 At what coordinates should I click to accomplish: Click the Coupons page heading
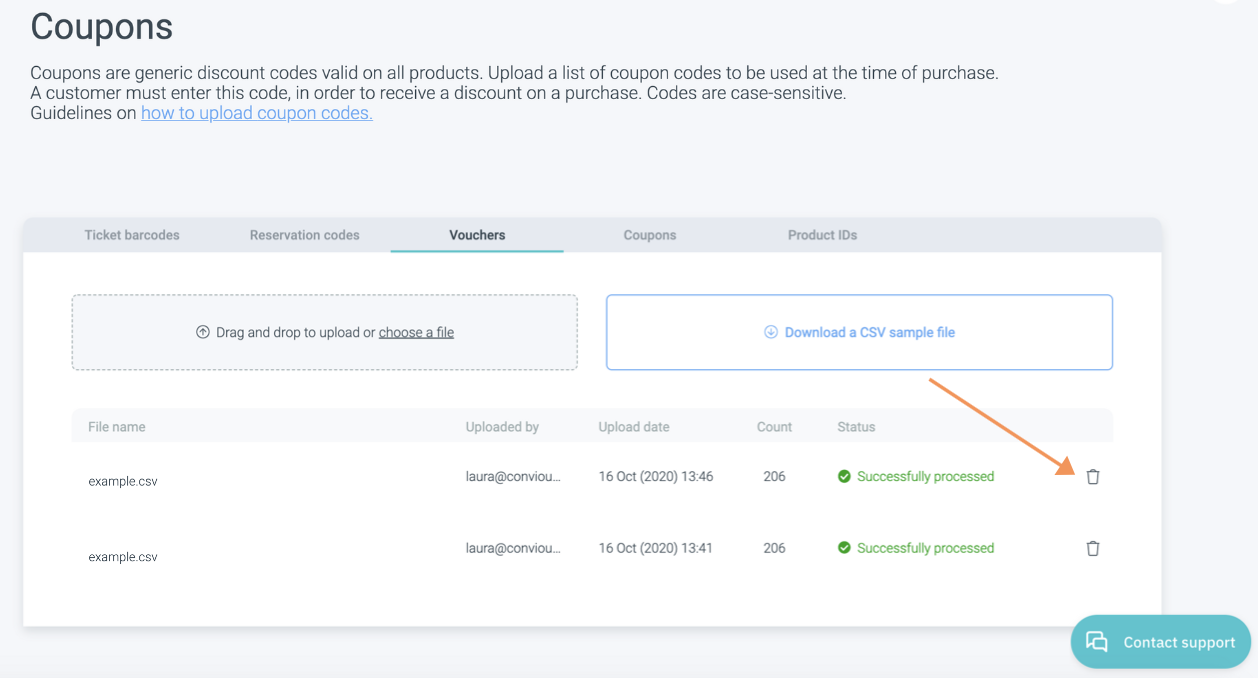[x=102, y=27]
